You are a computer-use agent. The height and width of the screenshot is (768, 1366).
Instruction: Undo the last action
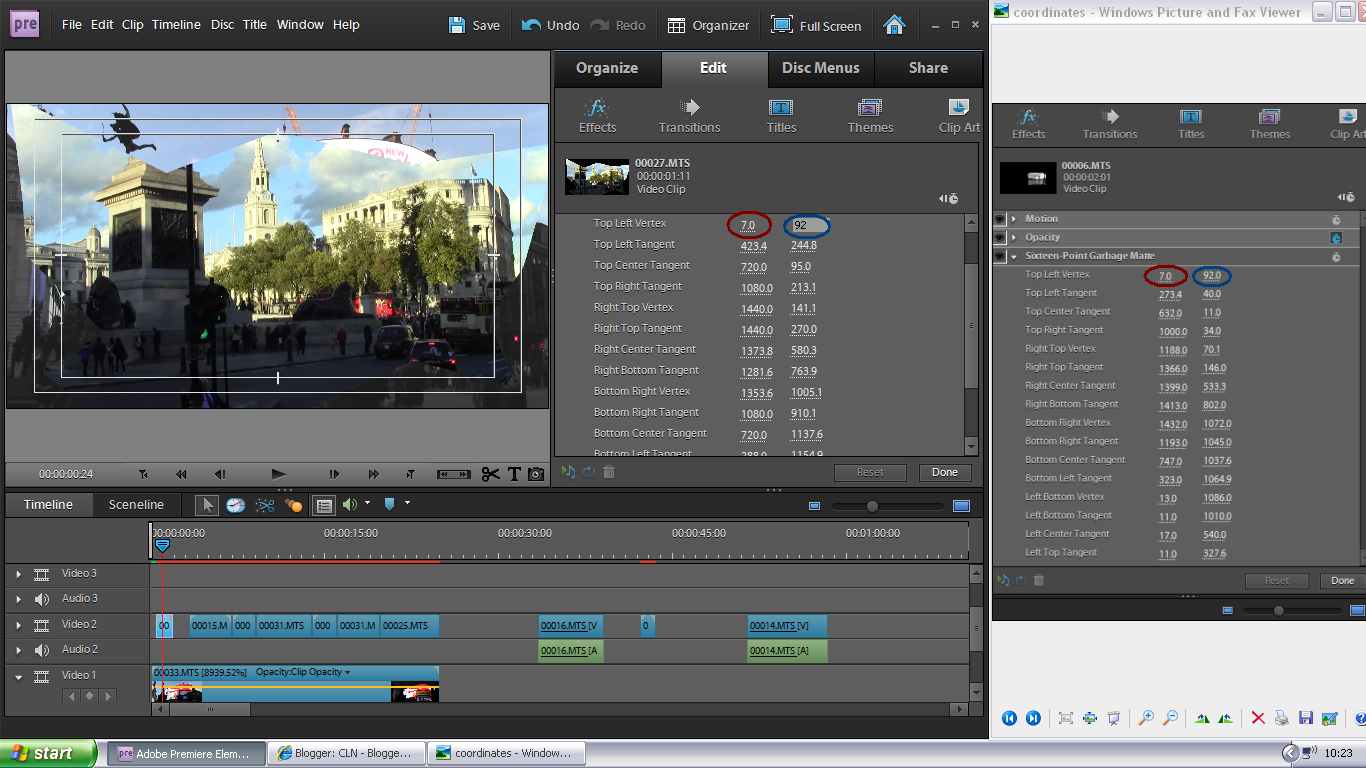551,25
